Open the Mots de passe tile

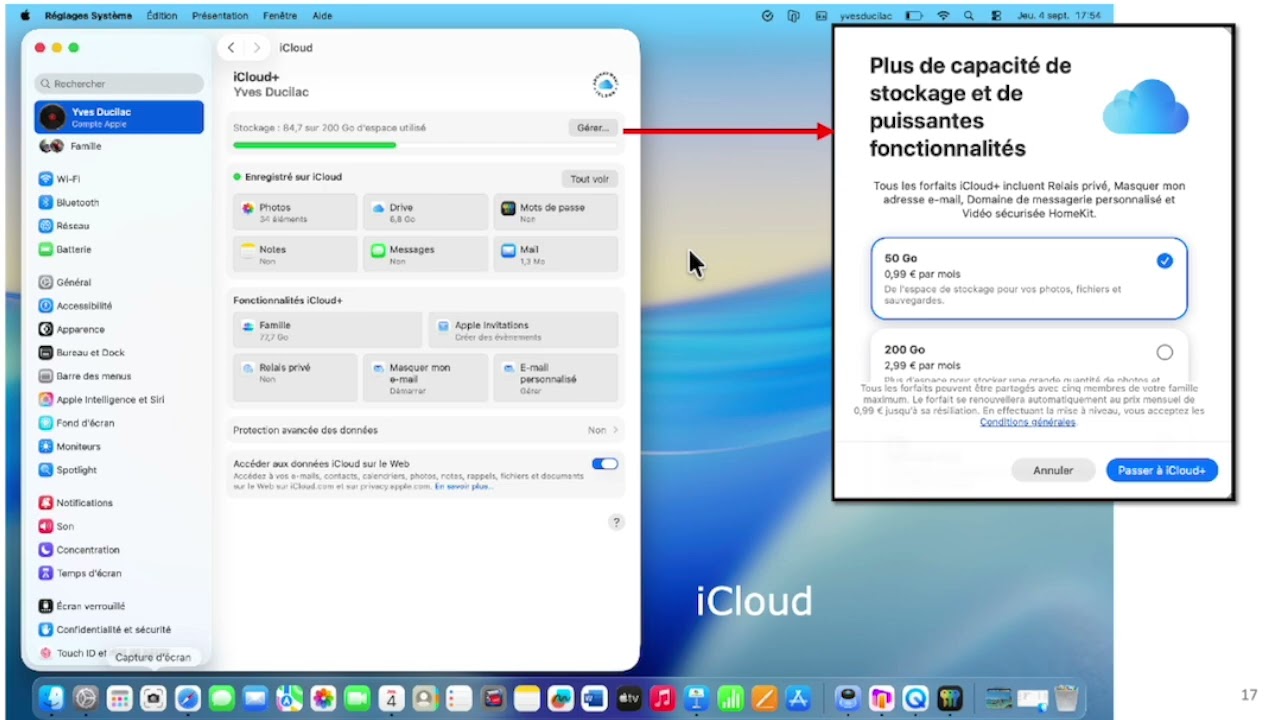[555, 212]
